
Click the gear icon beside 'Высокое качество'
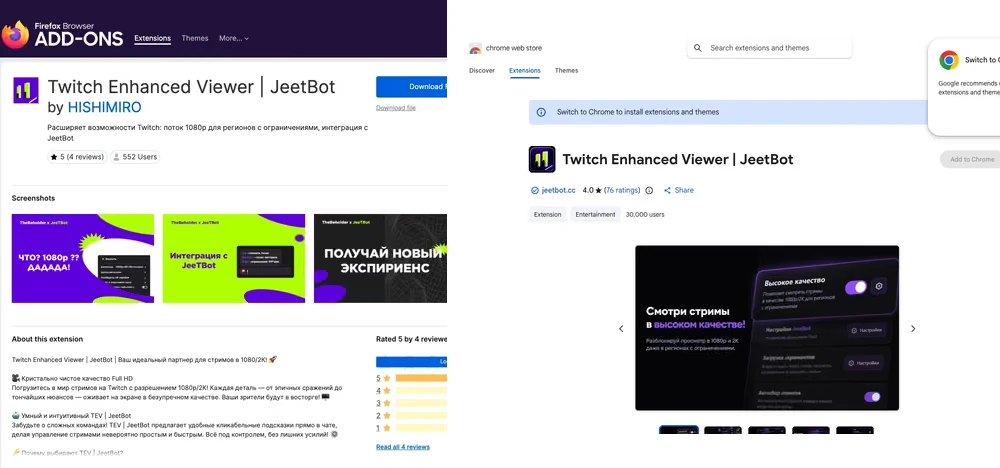(879, 286)
